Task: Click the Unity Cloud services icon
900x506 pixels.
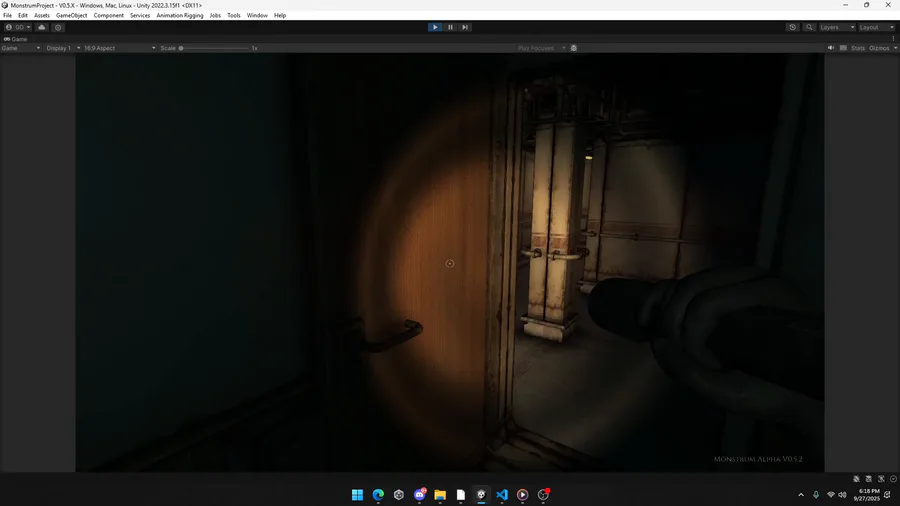Action: (x=41, y=27)
